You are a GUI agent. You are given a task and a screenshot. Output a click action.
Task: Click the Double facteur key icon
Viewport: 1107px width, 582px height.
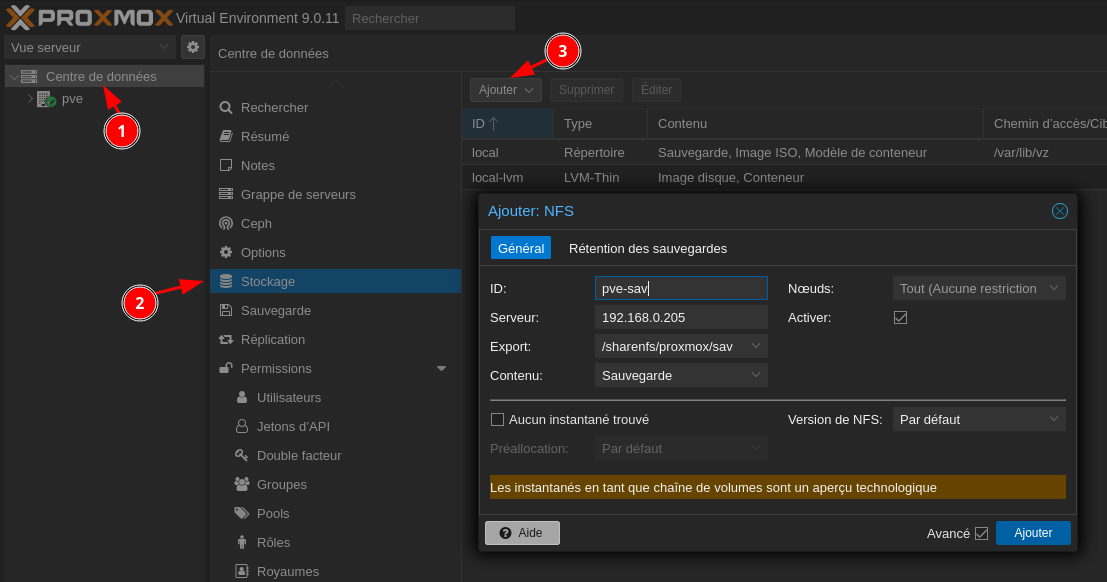point(241,455)
